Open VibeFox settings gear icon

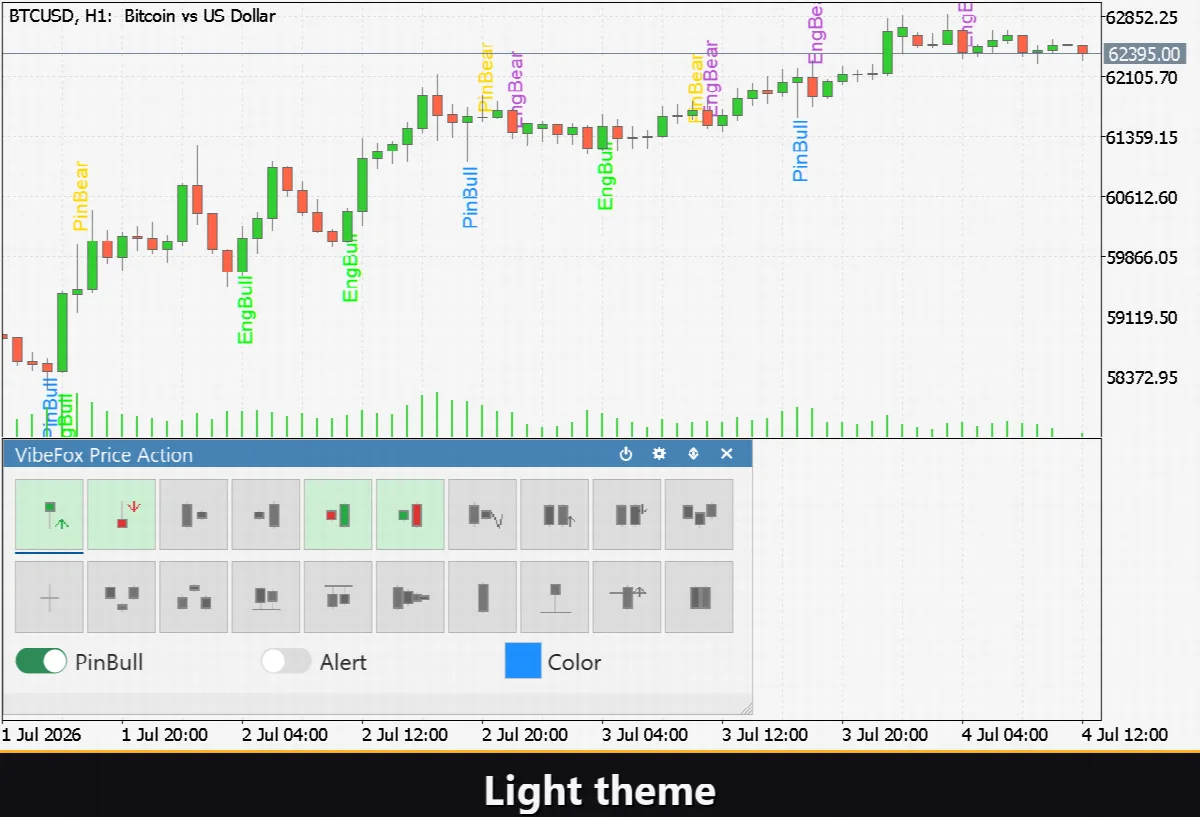click(x=659, y=454)
